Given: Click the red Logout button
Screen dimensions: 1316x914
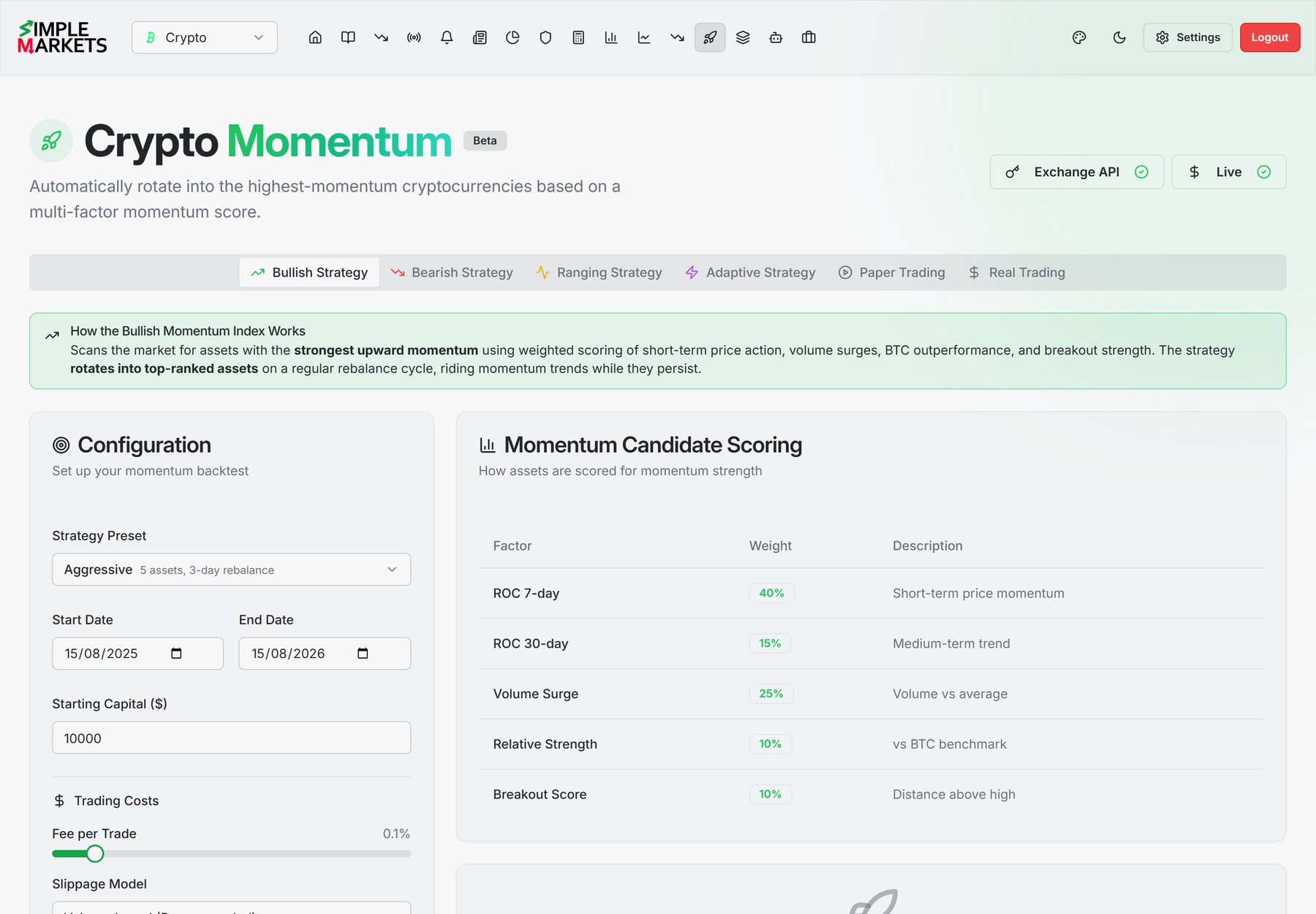Looking at the screenshot, I should point(1270,37).
